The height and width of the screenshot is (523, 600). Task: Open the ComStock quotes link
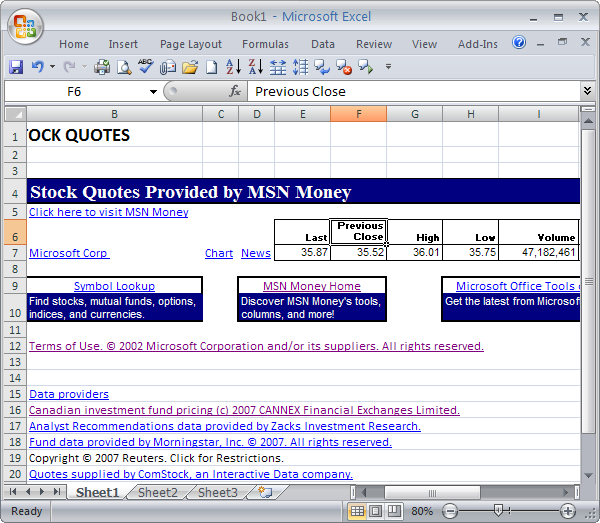click(x=191, y=474)
